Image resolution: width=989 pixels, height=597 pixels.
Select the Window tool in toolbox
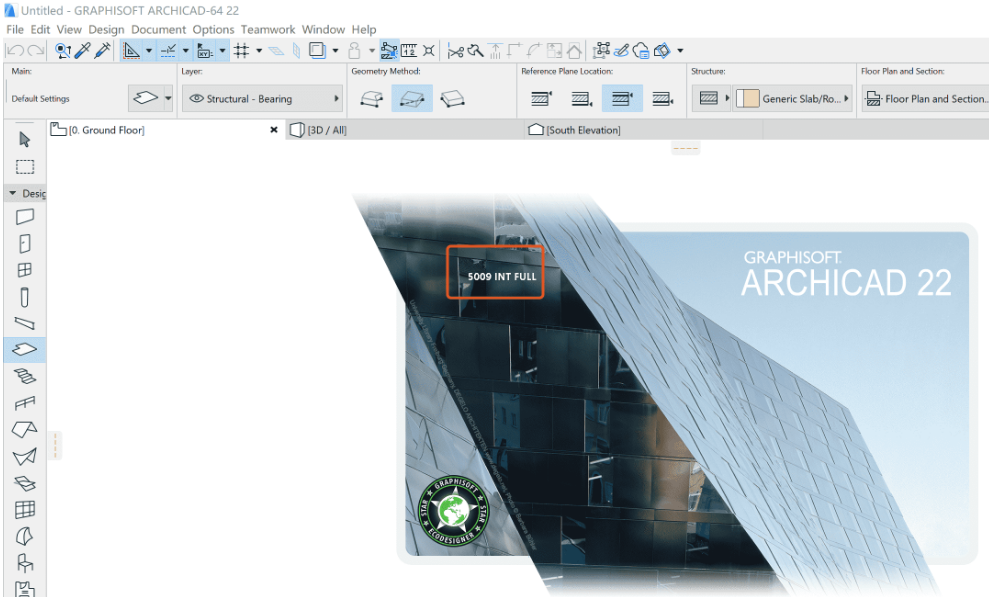(25, 270)
